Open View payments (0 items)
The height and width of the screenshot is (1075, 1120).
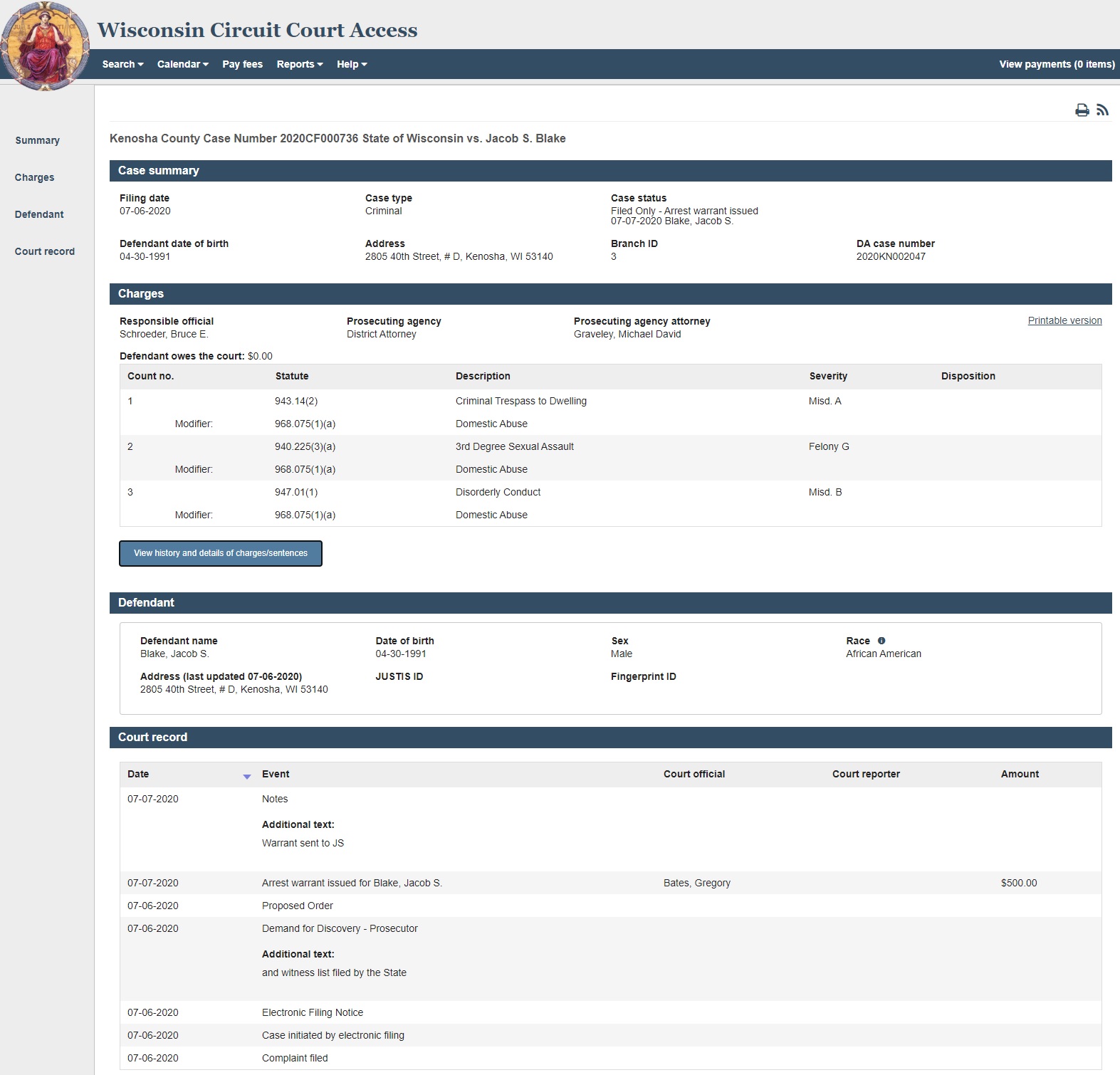[1057, 64]
